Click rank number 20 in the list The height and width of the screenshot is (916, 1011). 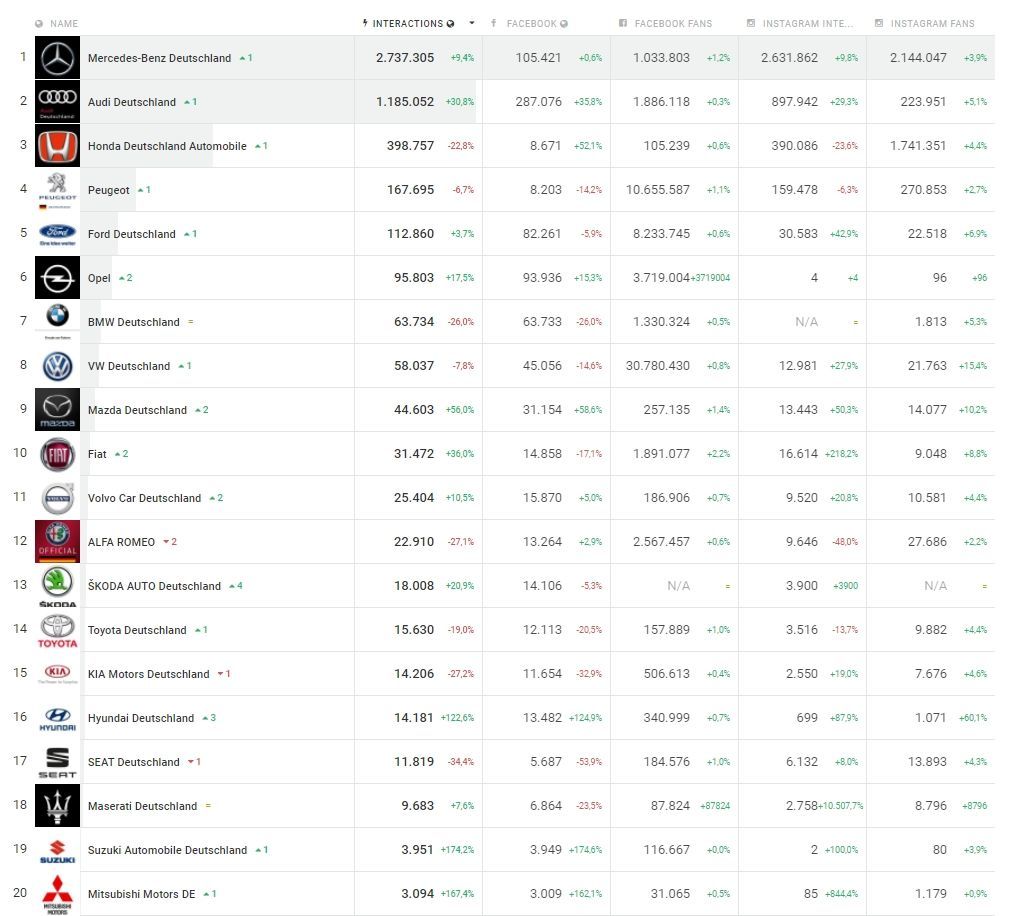pos(20,892)
